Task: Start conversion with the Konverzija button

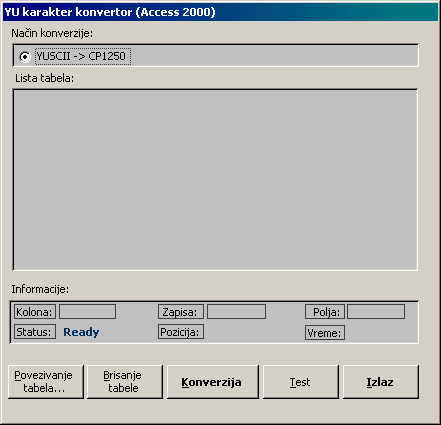Action: click(213, 382)
